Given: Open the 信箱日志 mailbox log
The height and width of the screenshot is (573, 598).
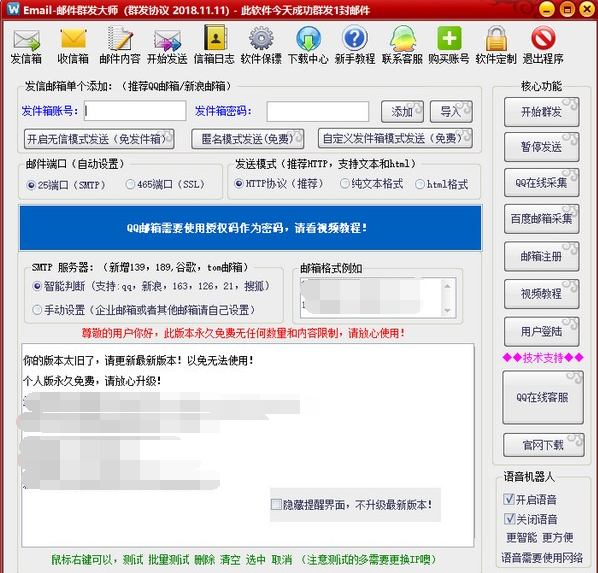Looking at the screenshot, I should coord(214,45).
